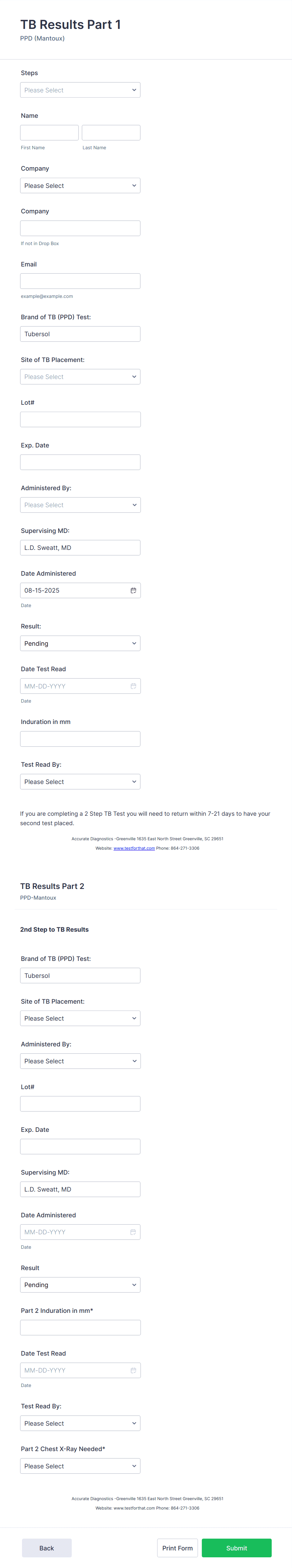
Task: Select the Email input field
Action: (x=80, y=281)
